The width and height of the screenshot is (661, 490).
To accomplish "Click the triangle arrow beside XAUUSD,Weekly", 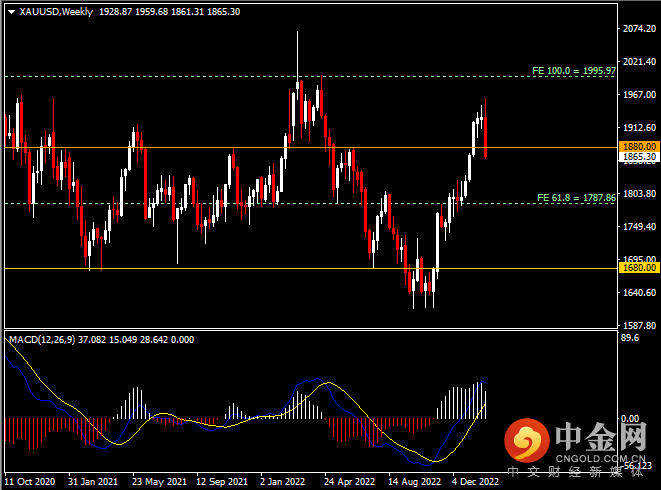I will point(10,10).
